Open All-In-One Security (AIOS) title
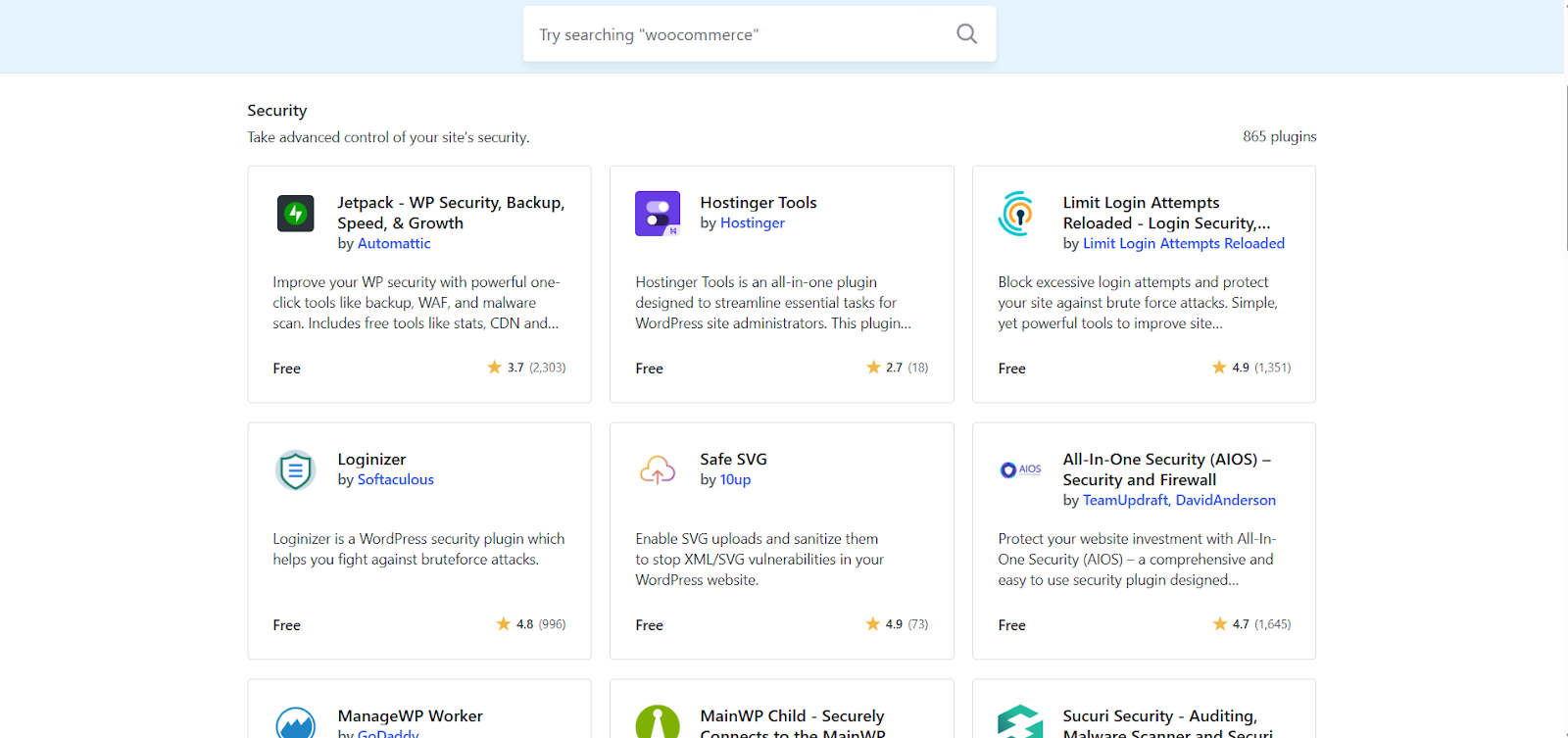1568x738 pixels. [1166, 469]
